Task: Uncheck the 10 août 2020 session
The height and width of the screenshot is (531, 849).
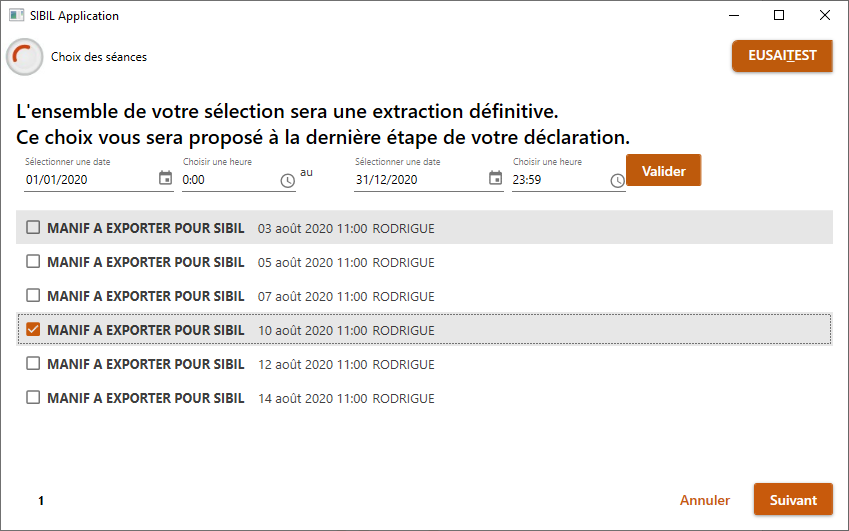Action: coord(33,329)
